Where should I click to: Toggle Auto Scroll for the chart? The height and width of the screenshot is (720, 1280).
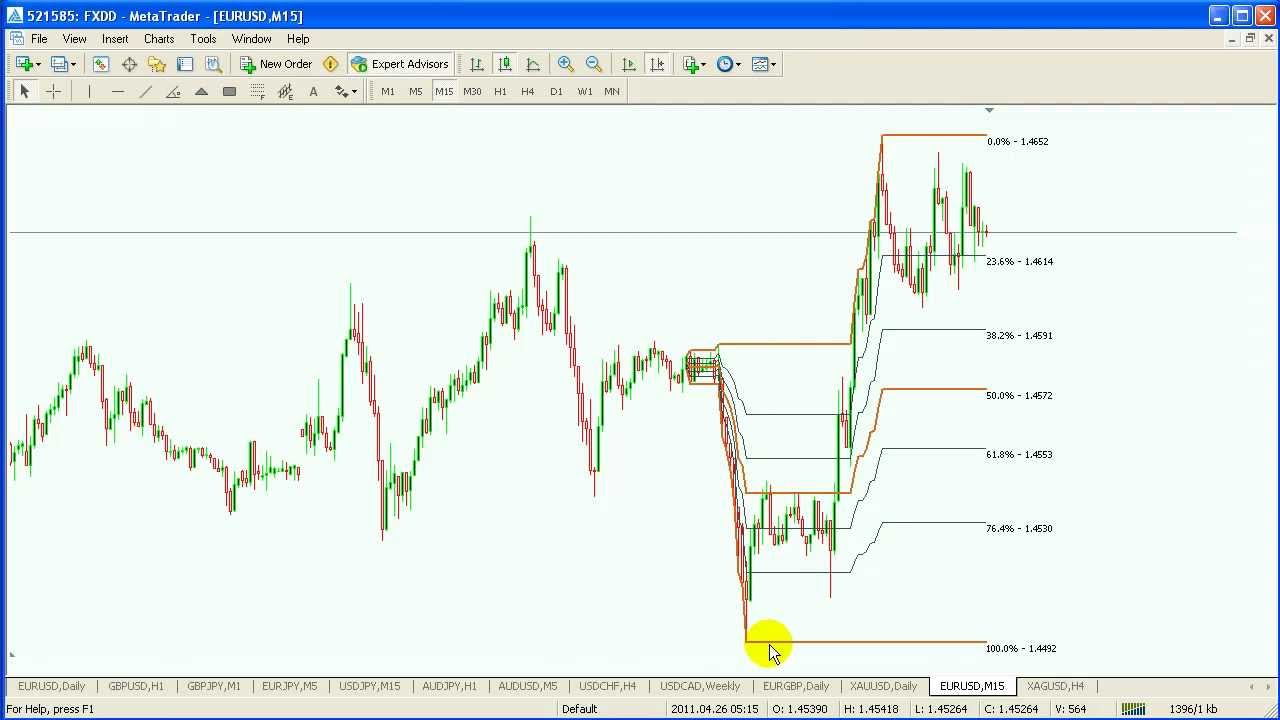click(x=629, y=64)
